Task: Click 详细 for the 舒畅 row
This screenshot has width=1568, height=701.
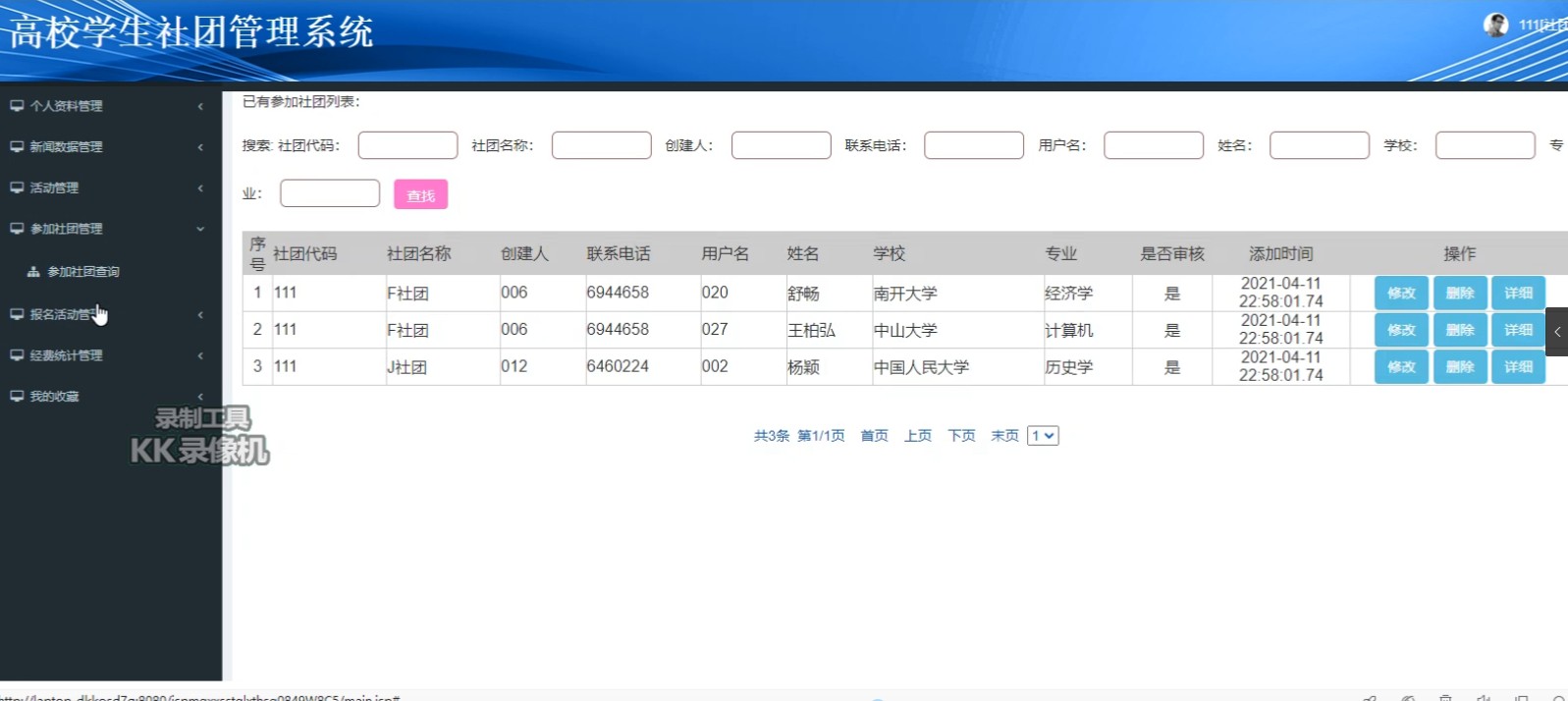Action: point(1519,293)
